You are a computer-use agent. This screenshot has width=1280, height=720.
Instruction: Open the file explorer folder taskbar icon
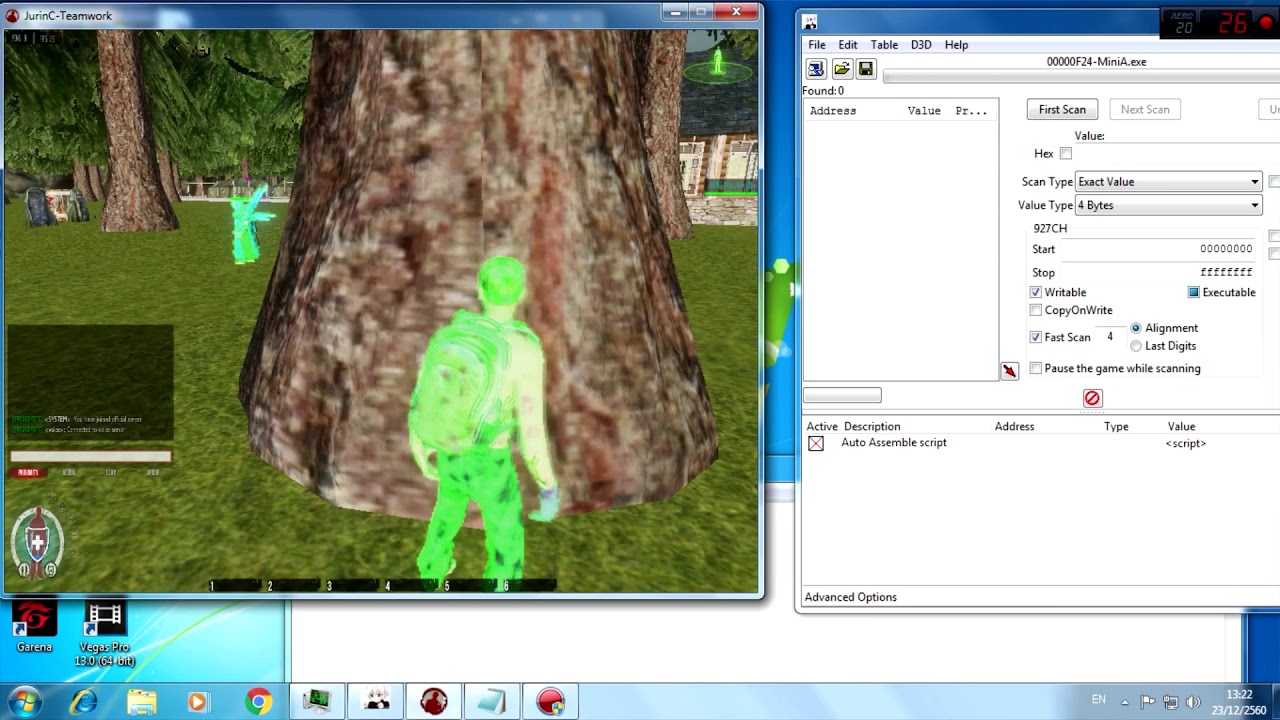pos(142,702)
